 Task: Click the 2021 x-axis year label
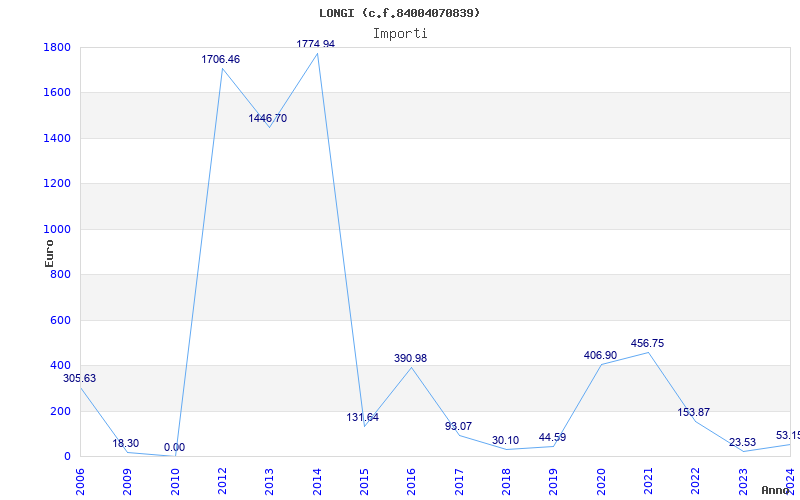click(648, 482)
